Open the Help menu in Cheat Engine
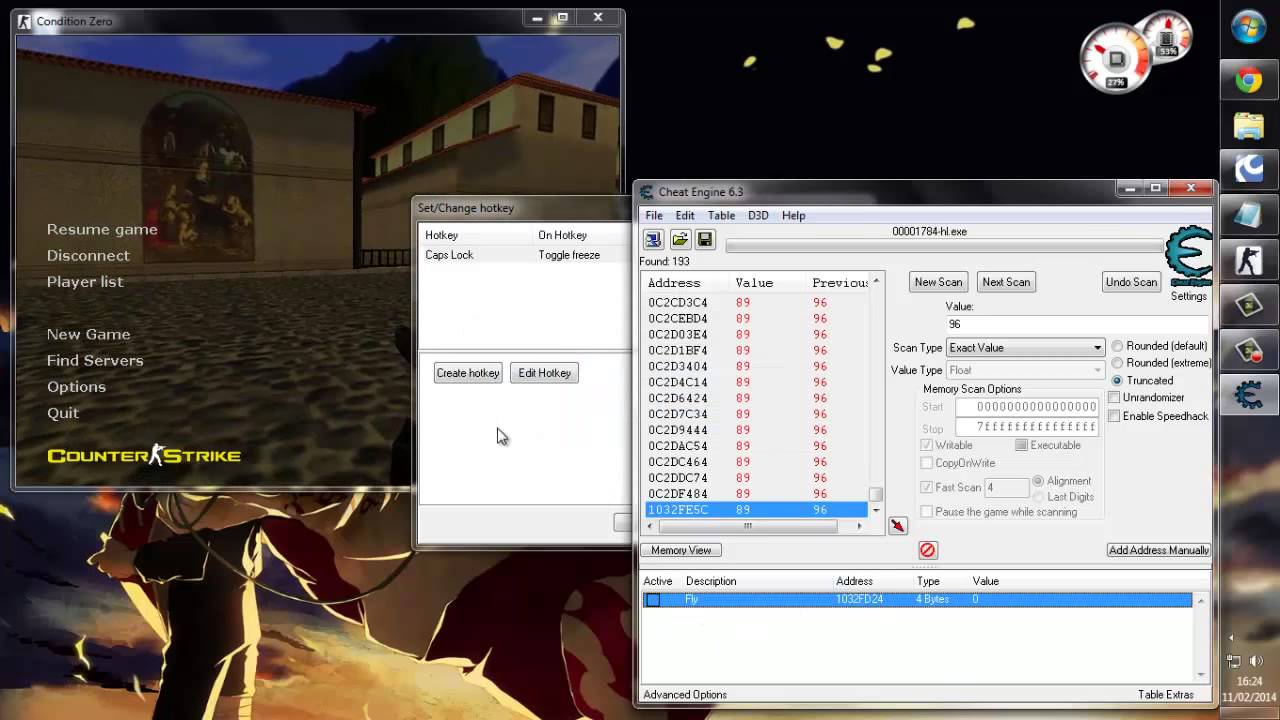1280x720 pixels. pos(793,216)
